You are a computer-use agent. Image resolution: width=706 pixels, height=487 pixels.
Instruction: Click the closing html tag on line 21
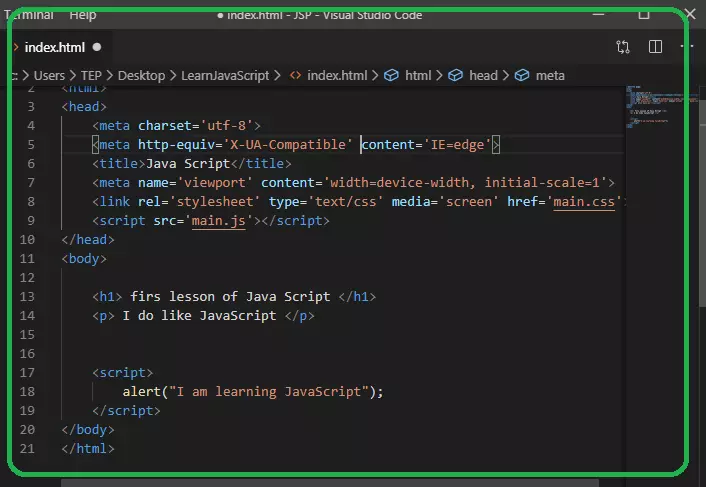[88, 449]
